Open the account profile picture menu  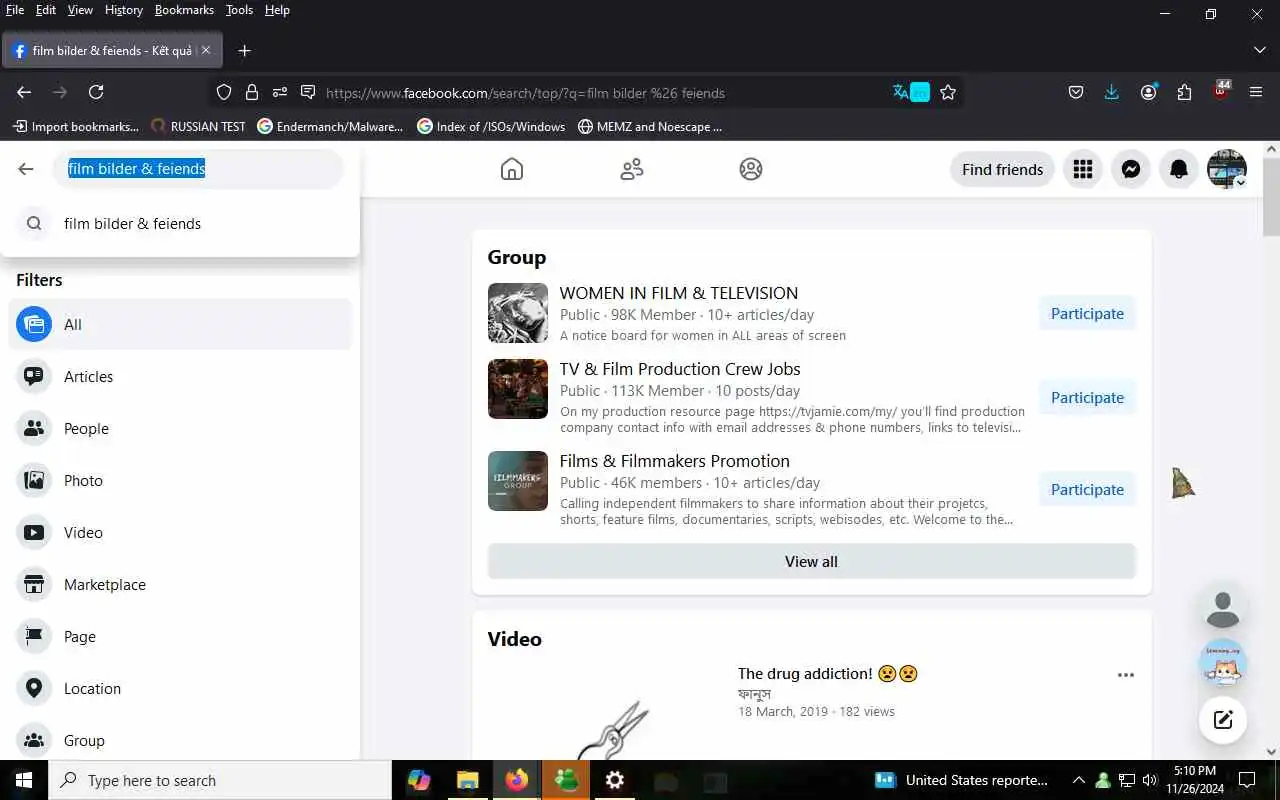1227,169
